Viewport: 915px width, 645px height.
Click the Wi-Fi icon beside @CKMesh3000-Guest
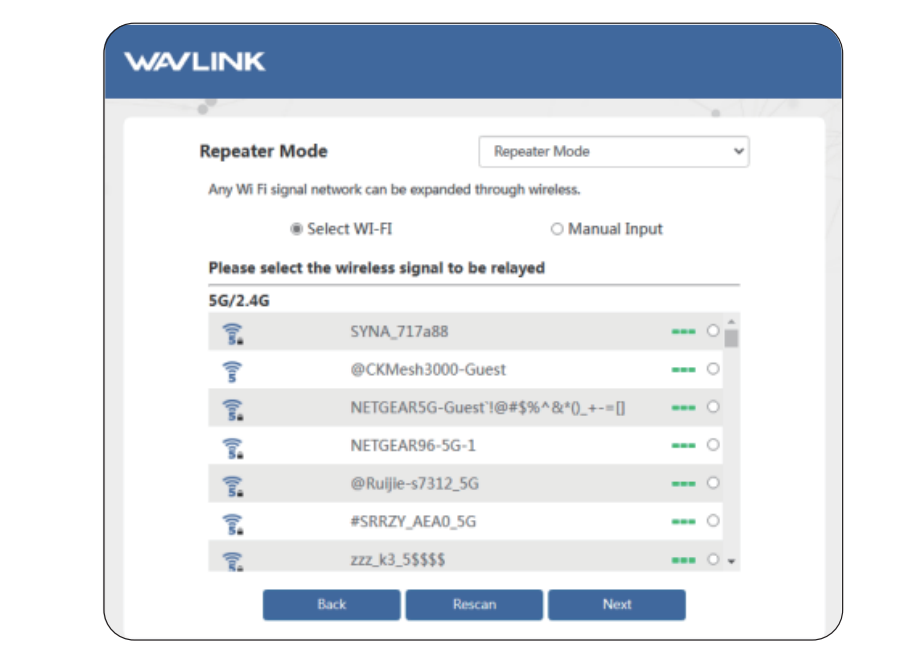click(x=233, y=371)
